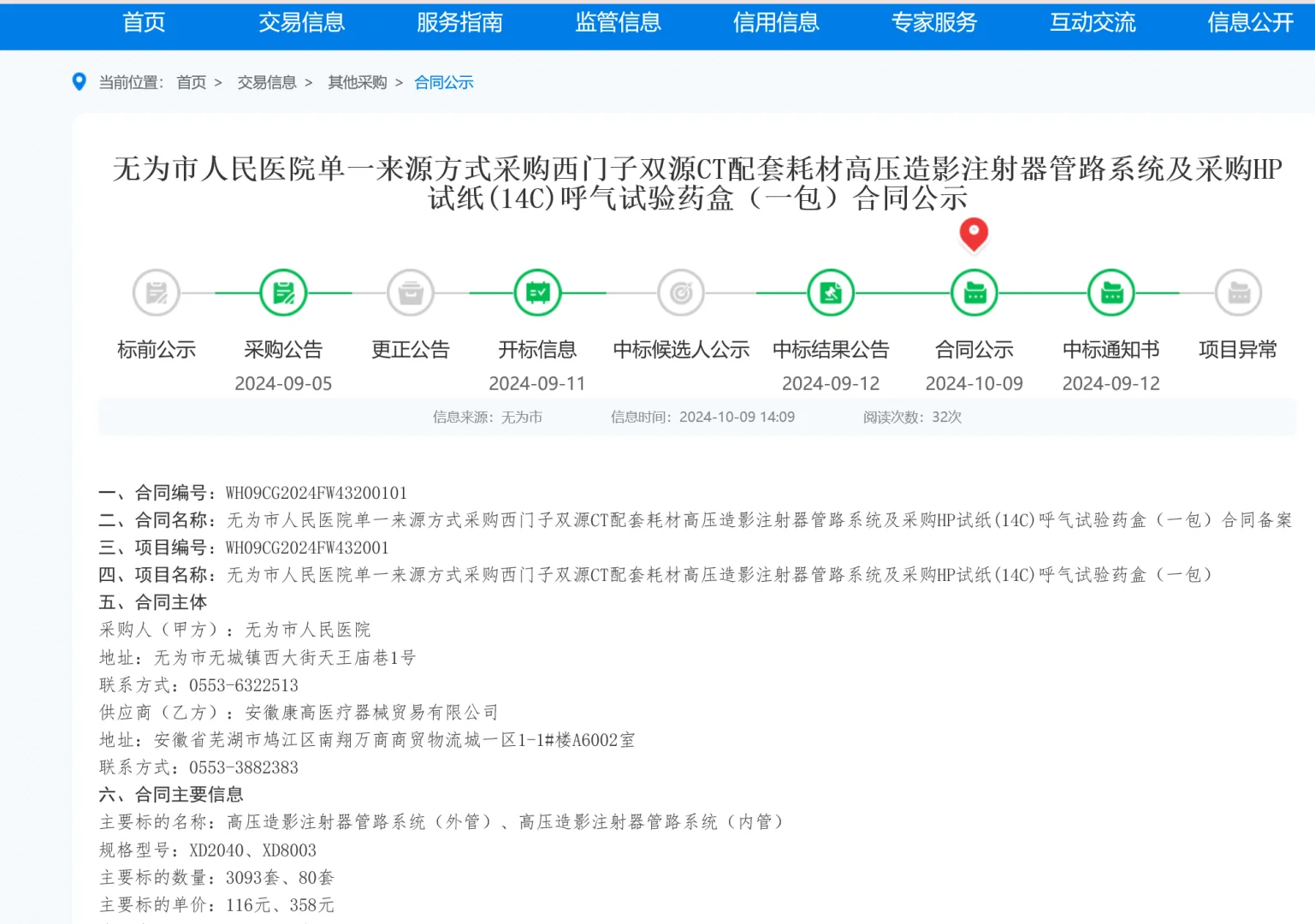
Task: Navigate to 首页 via the breadcrumb
Action: coord(191,82)
